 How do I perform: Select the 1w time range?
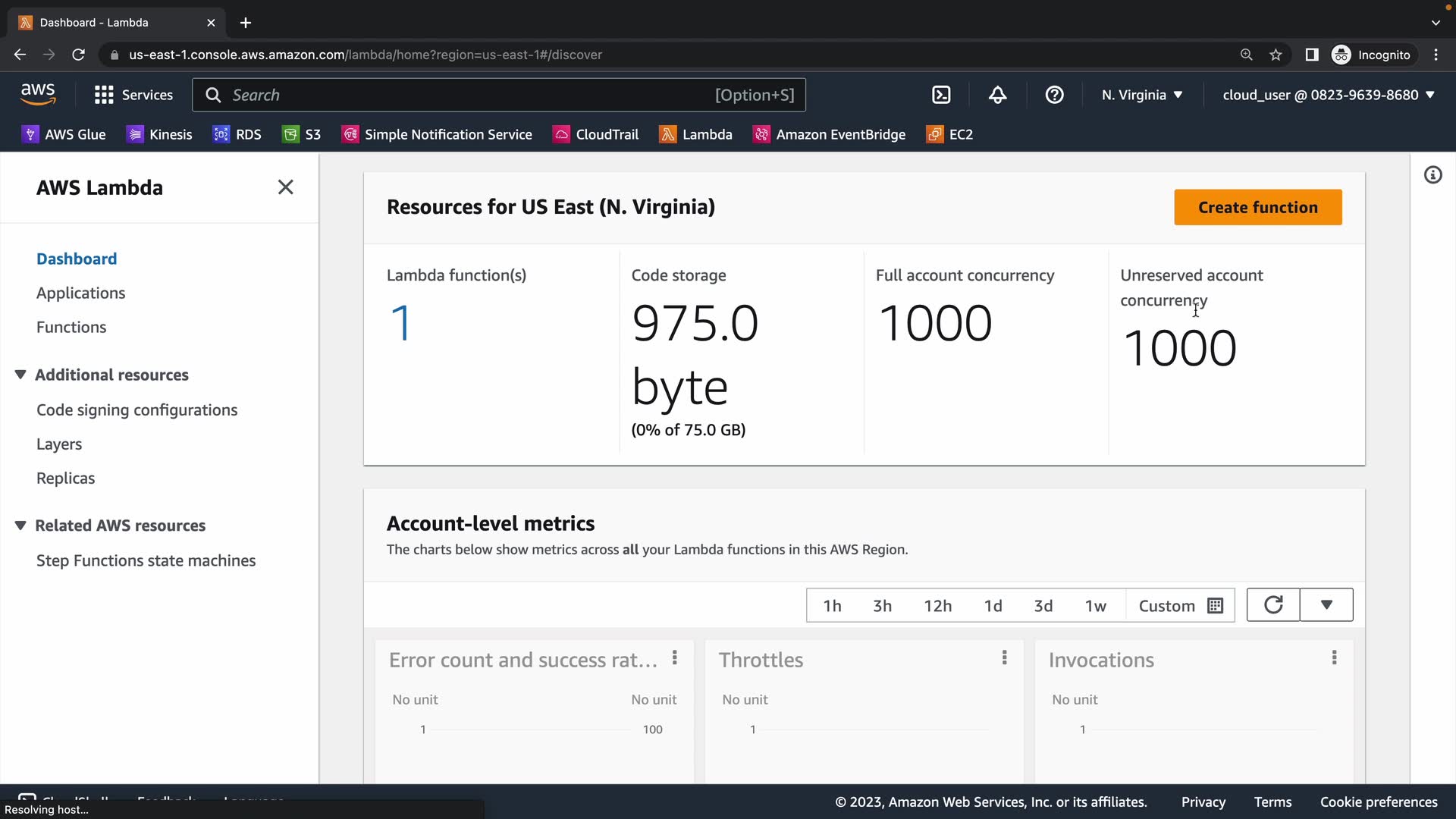1095,606
